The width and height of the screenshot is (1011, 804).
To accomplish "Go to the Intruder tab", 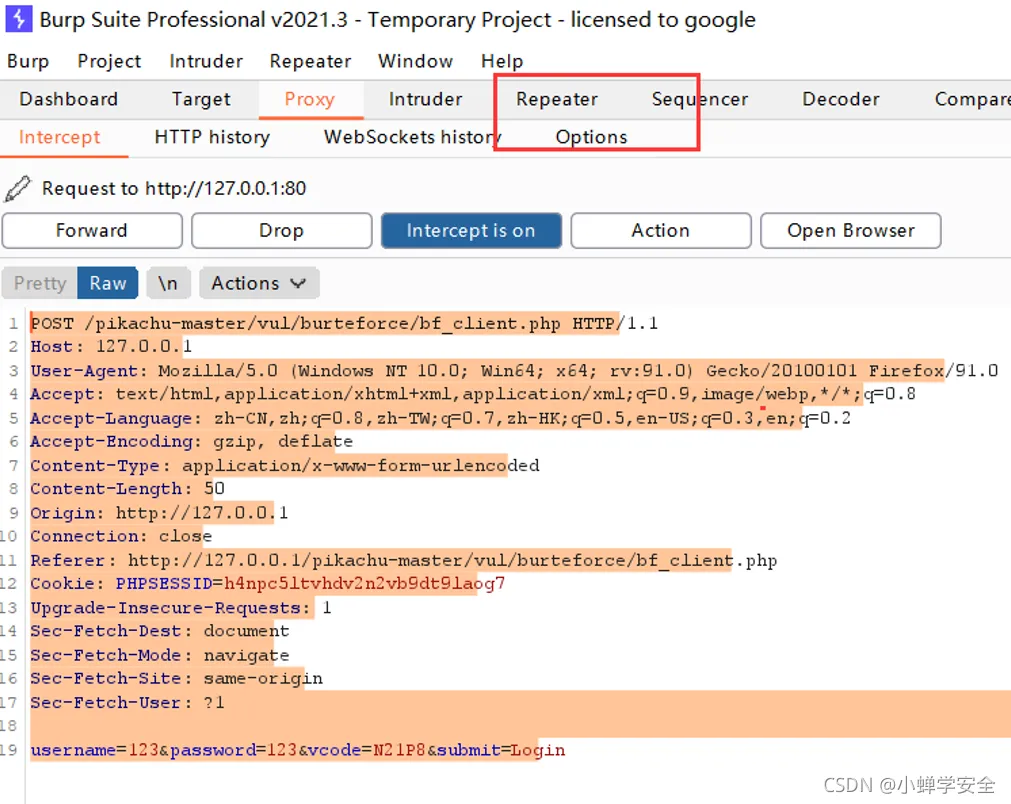I will point(425,99).
